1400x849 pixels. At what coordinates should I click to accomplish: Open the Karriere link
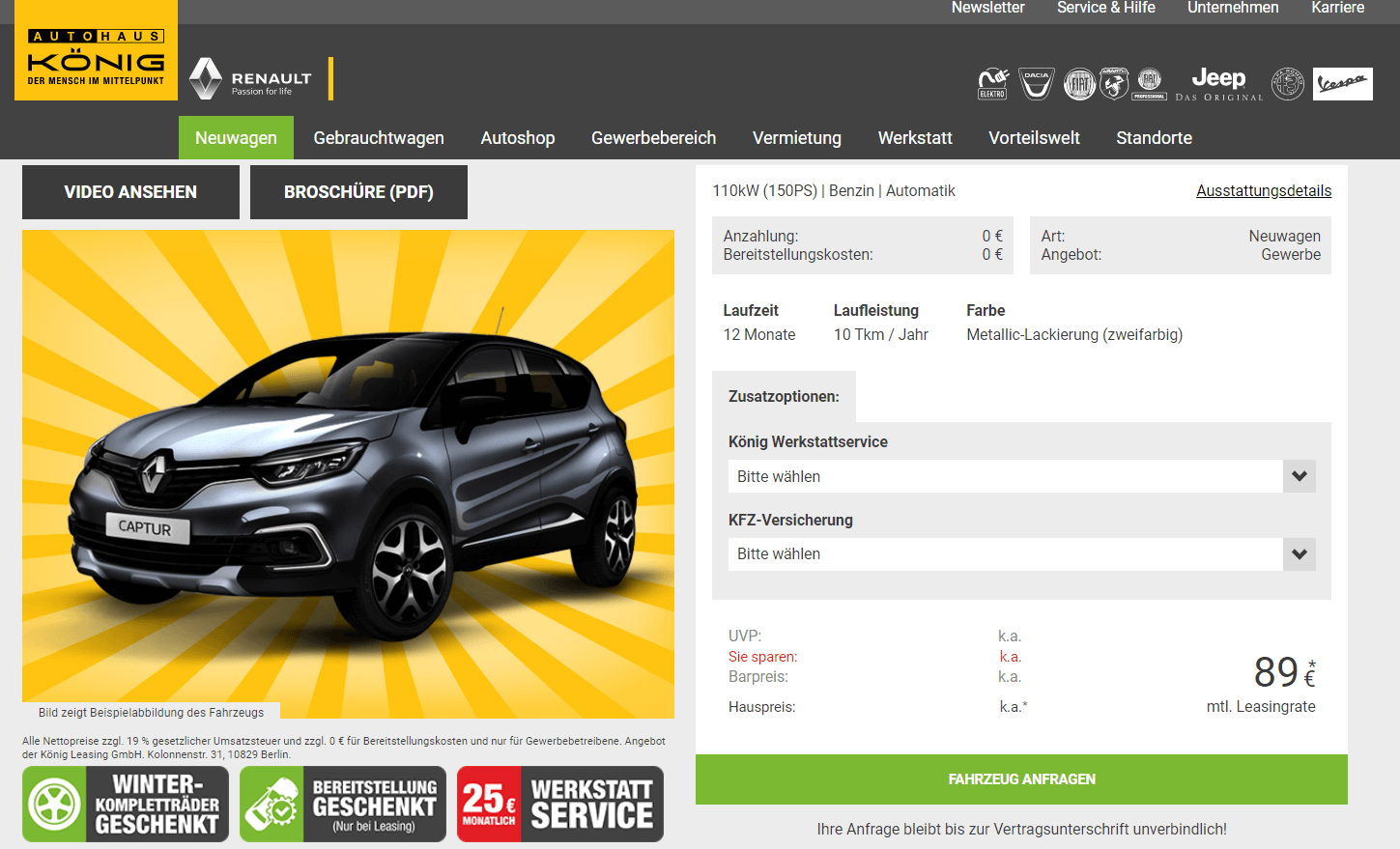pos(1337,8)
